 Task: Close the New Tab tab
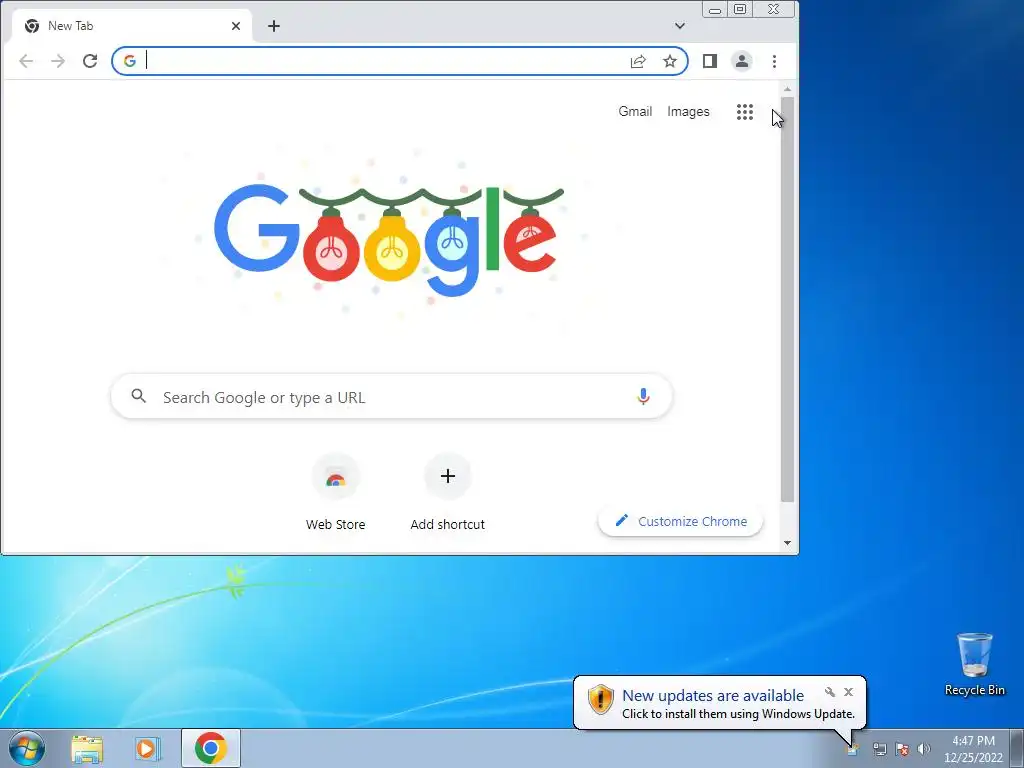[x=236, y=26]
